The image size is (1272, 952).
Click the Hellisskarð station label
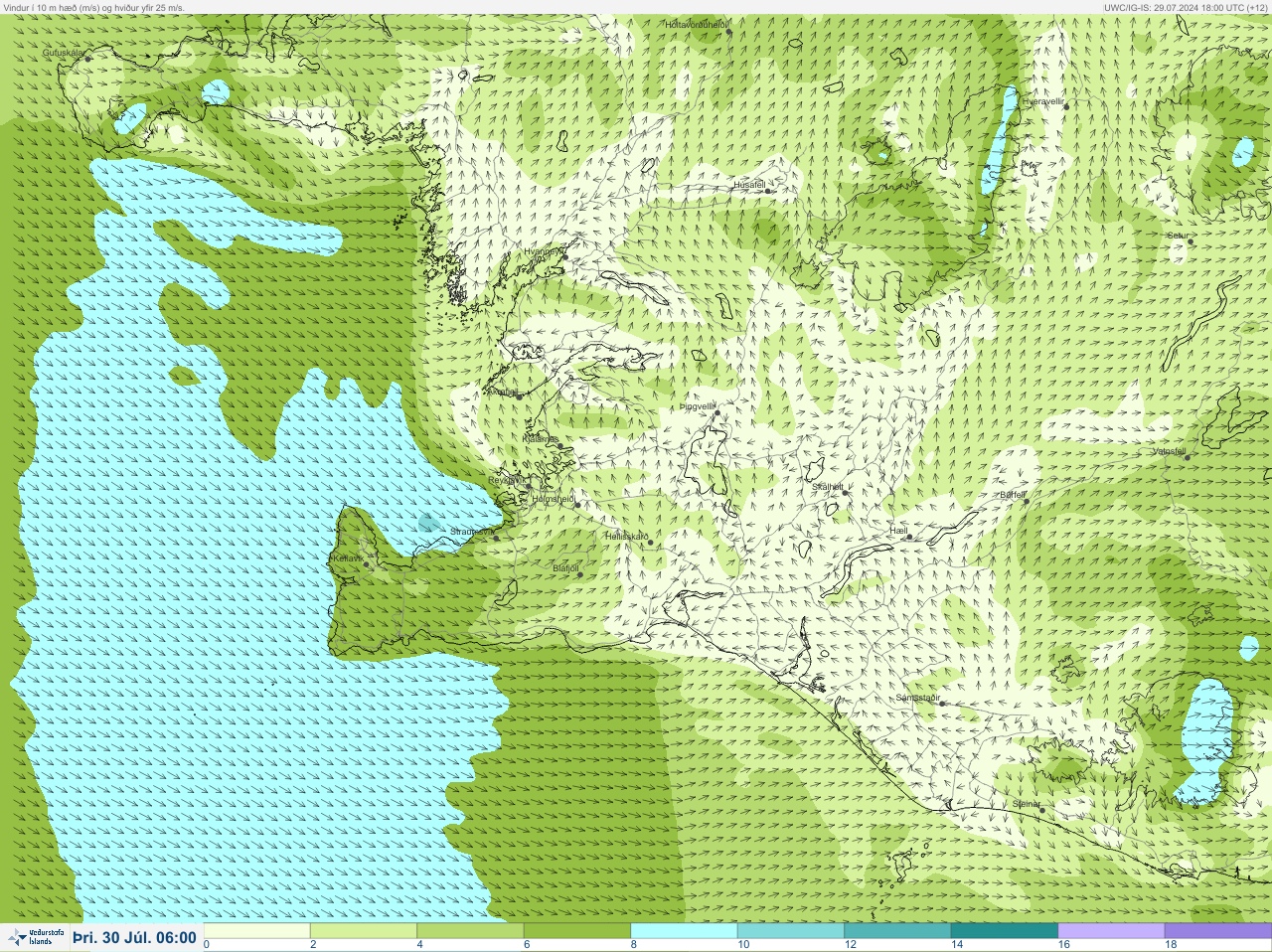[627, 537]
